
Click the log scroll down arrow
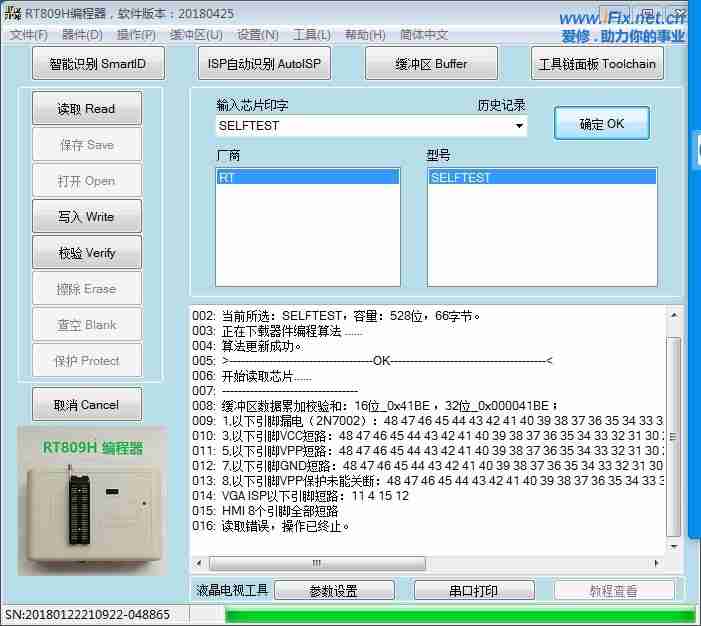pos(674,546)
